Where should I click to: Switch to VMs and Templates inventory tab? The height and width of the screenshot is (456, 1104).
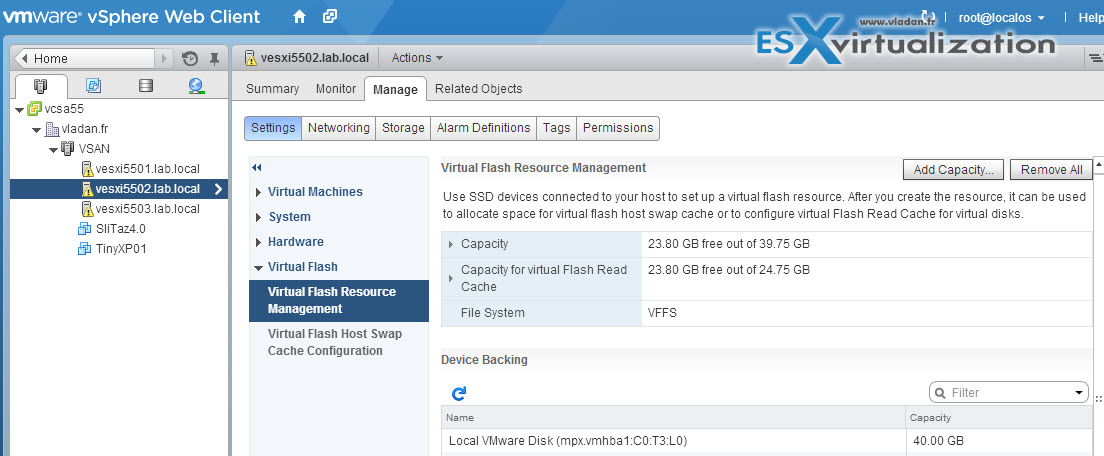[93, 86]
